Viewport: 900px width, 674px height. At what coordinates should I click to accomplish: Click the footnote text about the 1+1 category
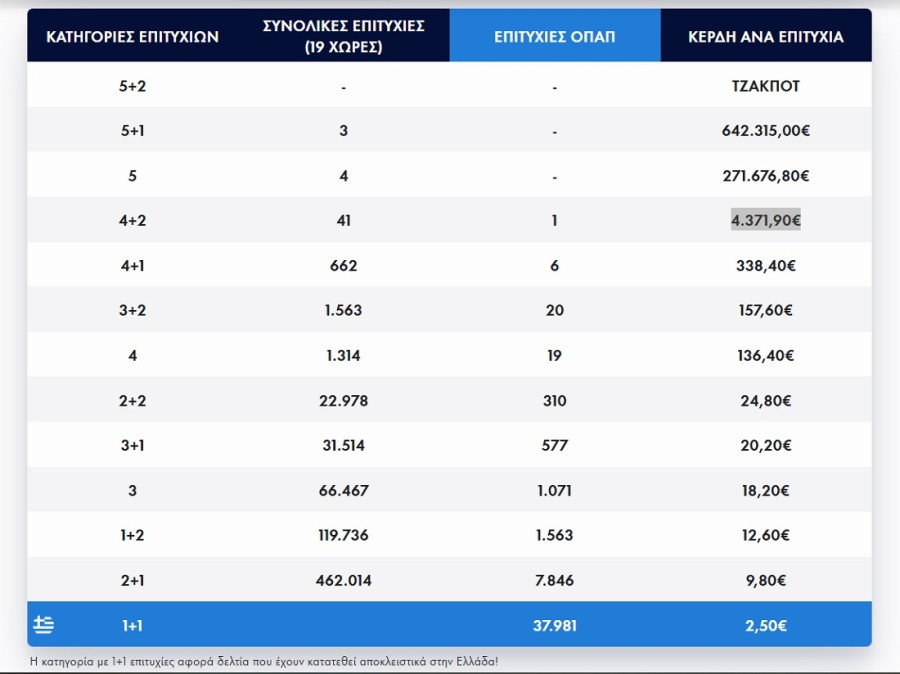(264, 661)
